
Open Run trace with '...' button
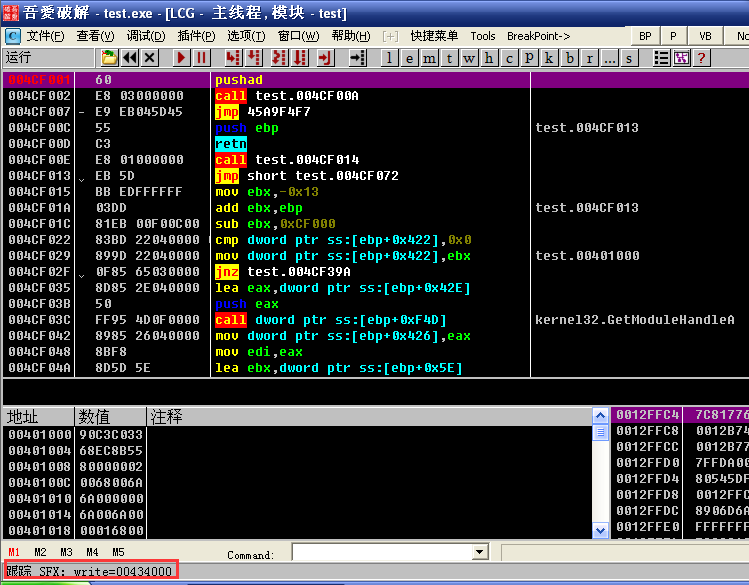610,58
